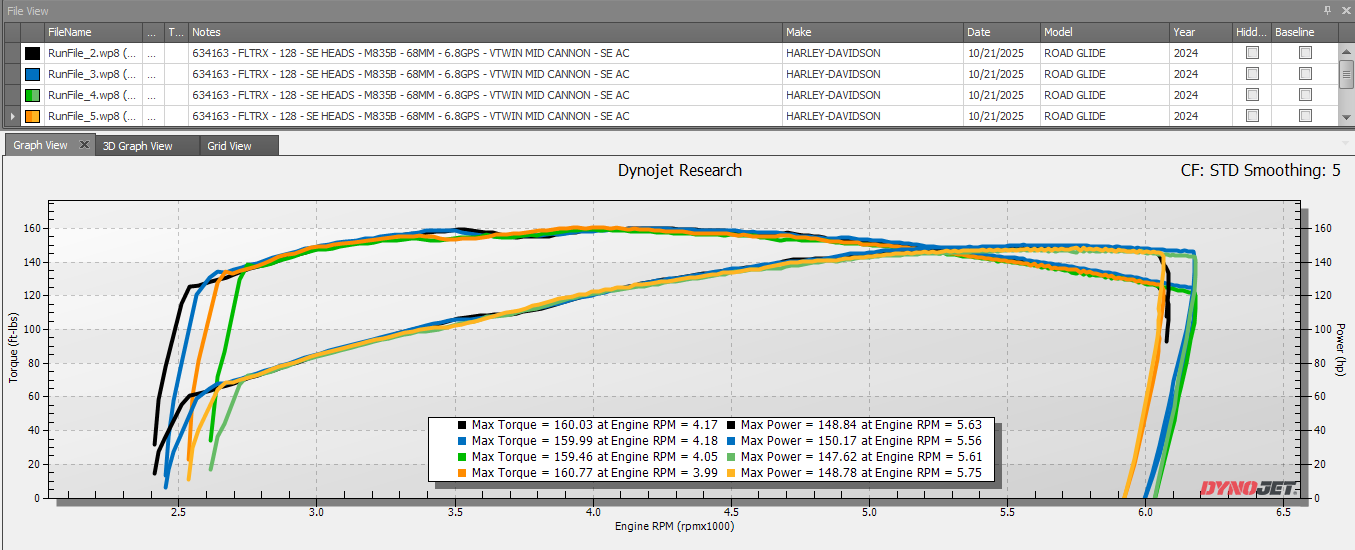Click the file list scrollbar down arrow

[1346, 117]
